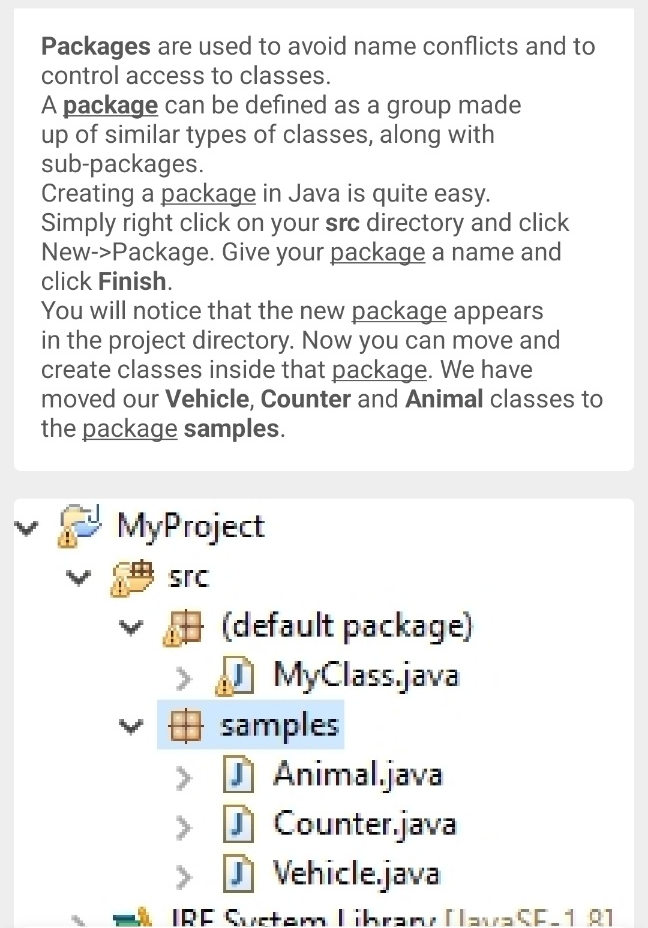The image size is (648, 928).
Task: Select the samples package label
Action: click(x=279, y=726)
